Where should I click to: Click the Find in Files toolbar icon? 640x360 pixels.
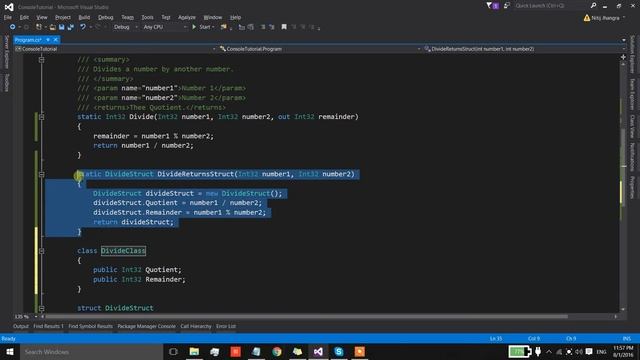[224, 27]
